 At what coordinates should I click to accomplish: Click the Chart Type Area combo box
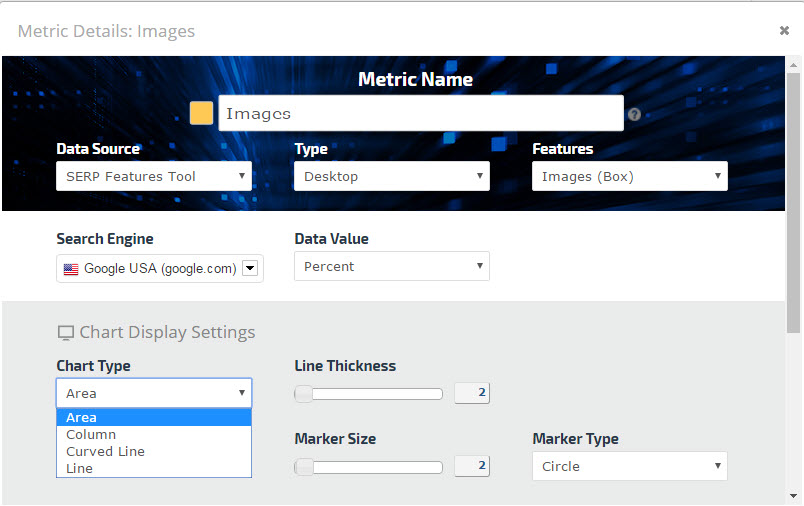154,393
